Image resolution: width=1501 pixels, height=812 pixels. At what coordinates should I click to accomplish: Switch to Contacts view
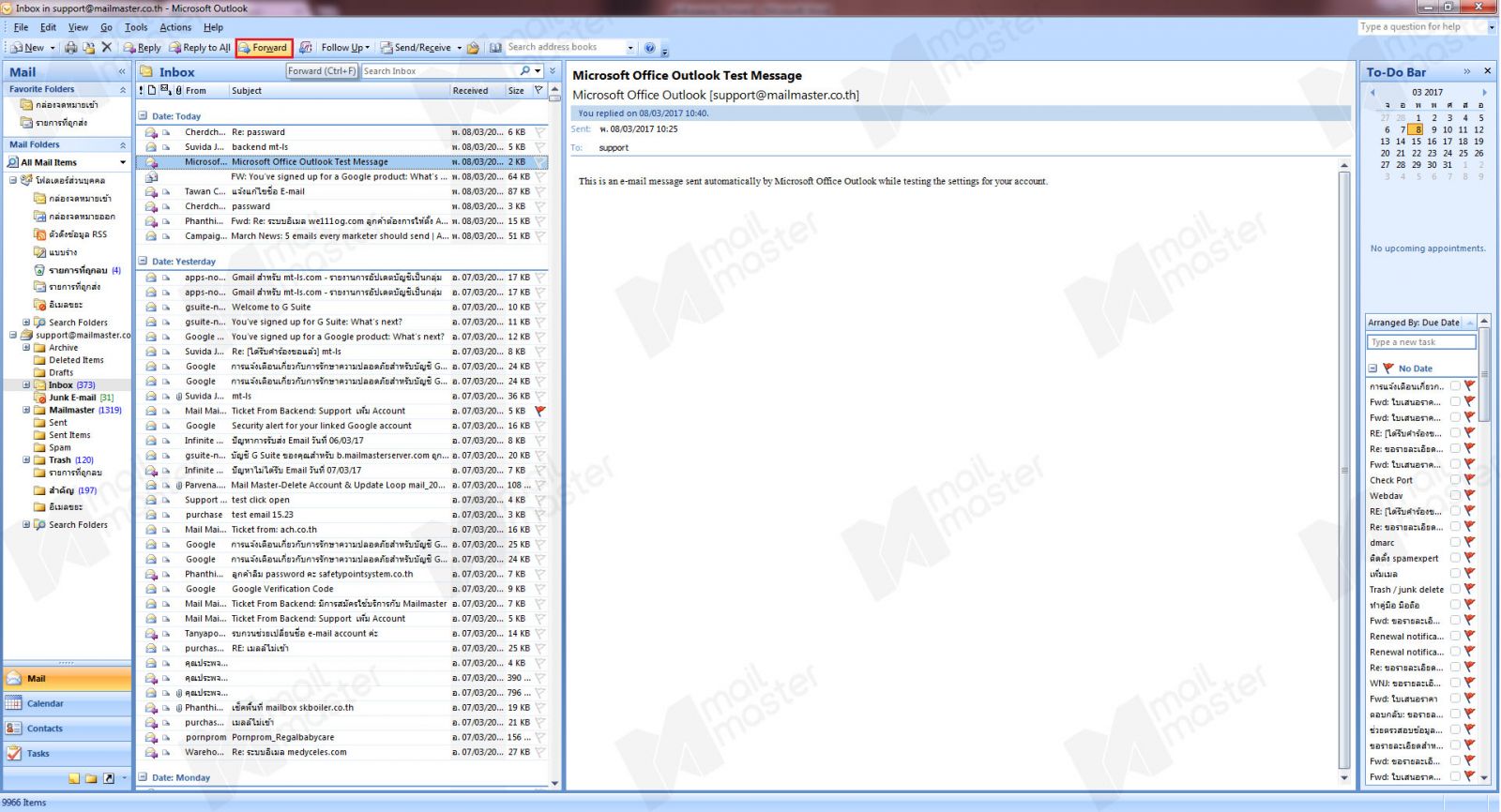[x=67, y=729]
